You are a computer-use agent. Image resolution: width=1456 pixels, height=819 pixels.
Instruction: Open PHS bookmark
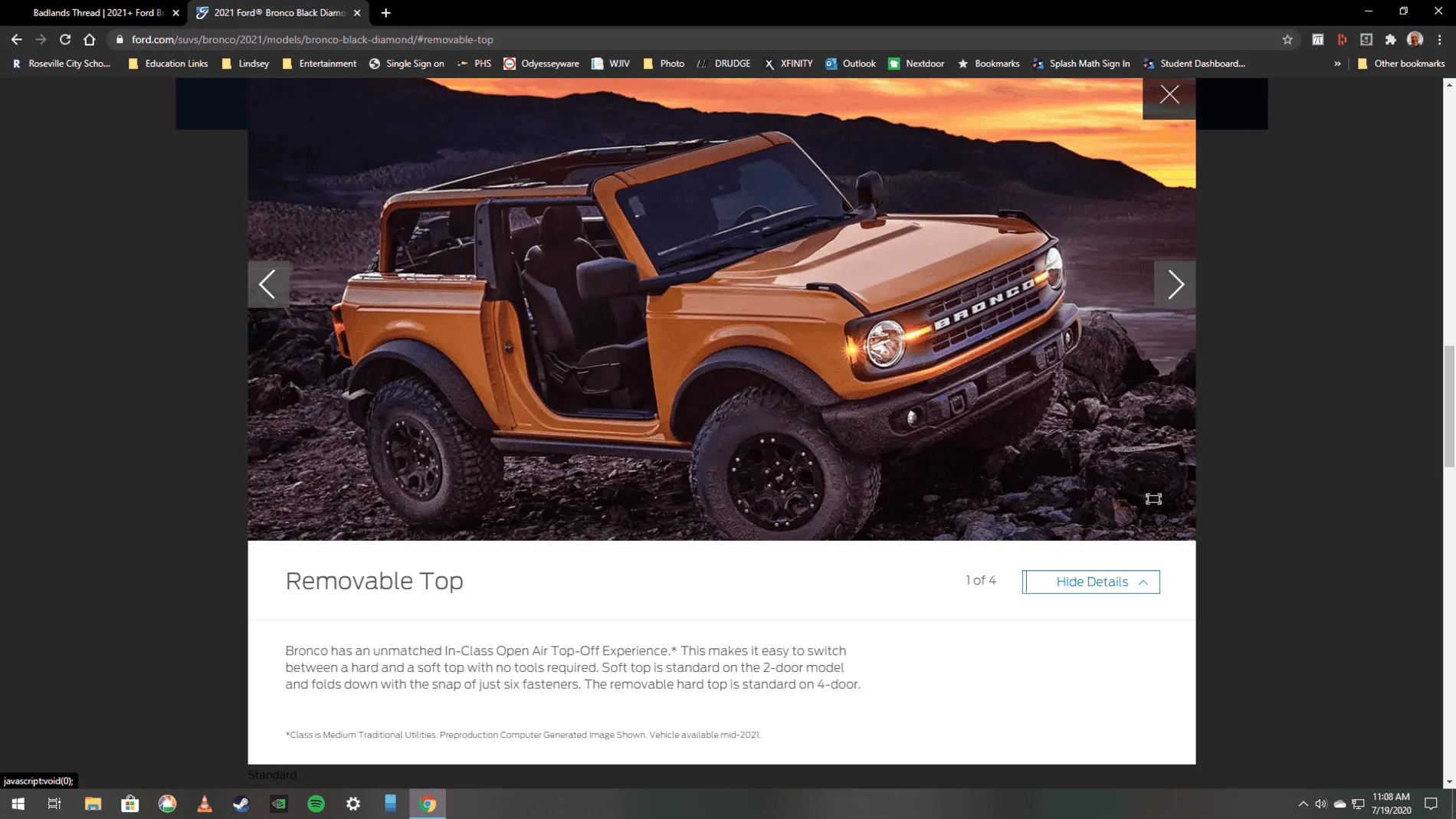tap(474, 64)
